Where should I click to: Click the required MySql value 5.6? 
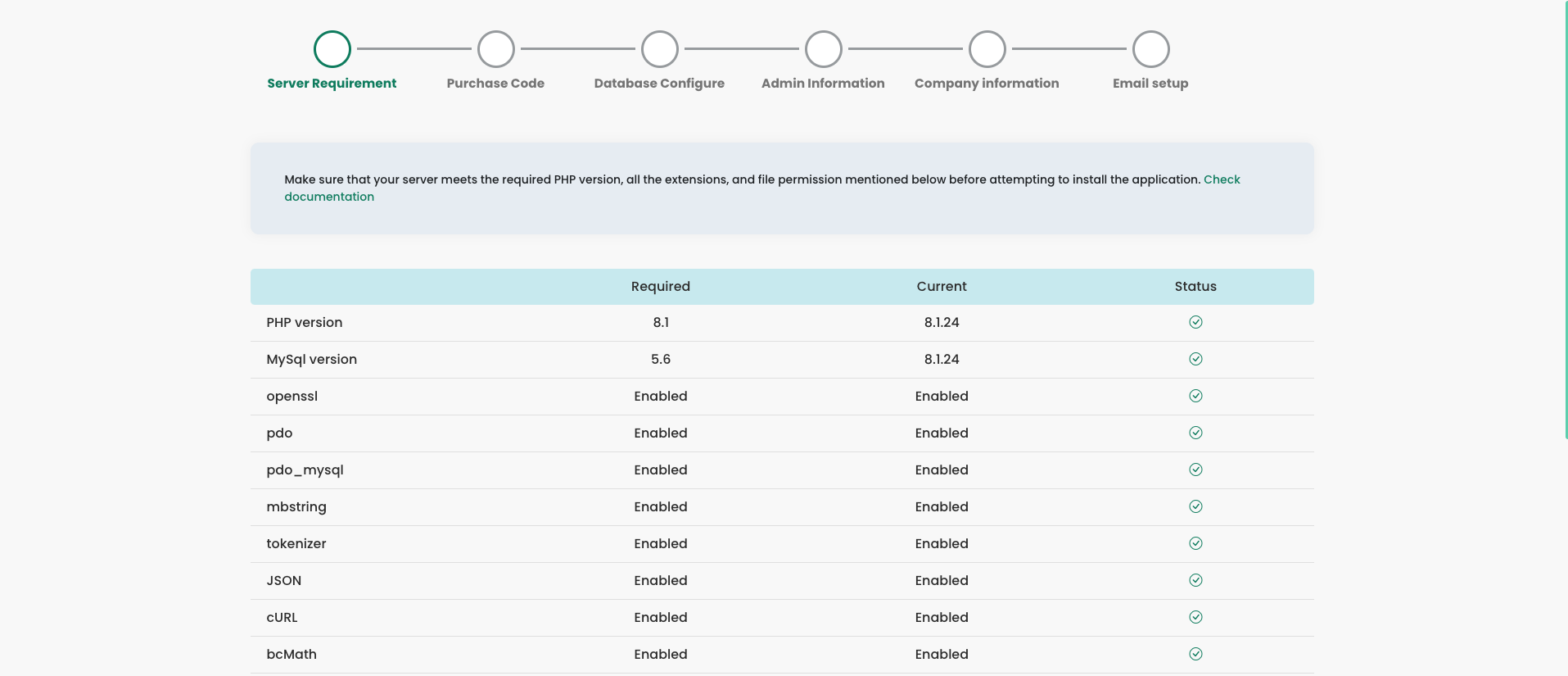[661, 360]
